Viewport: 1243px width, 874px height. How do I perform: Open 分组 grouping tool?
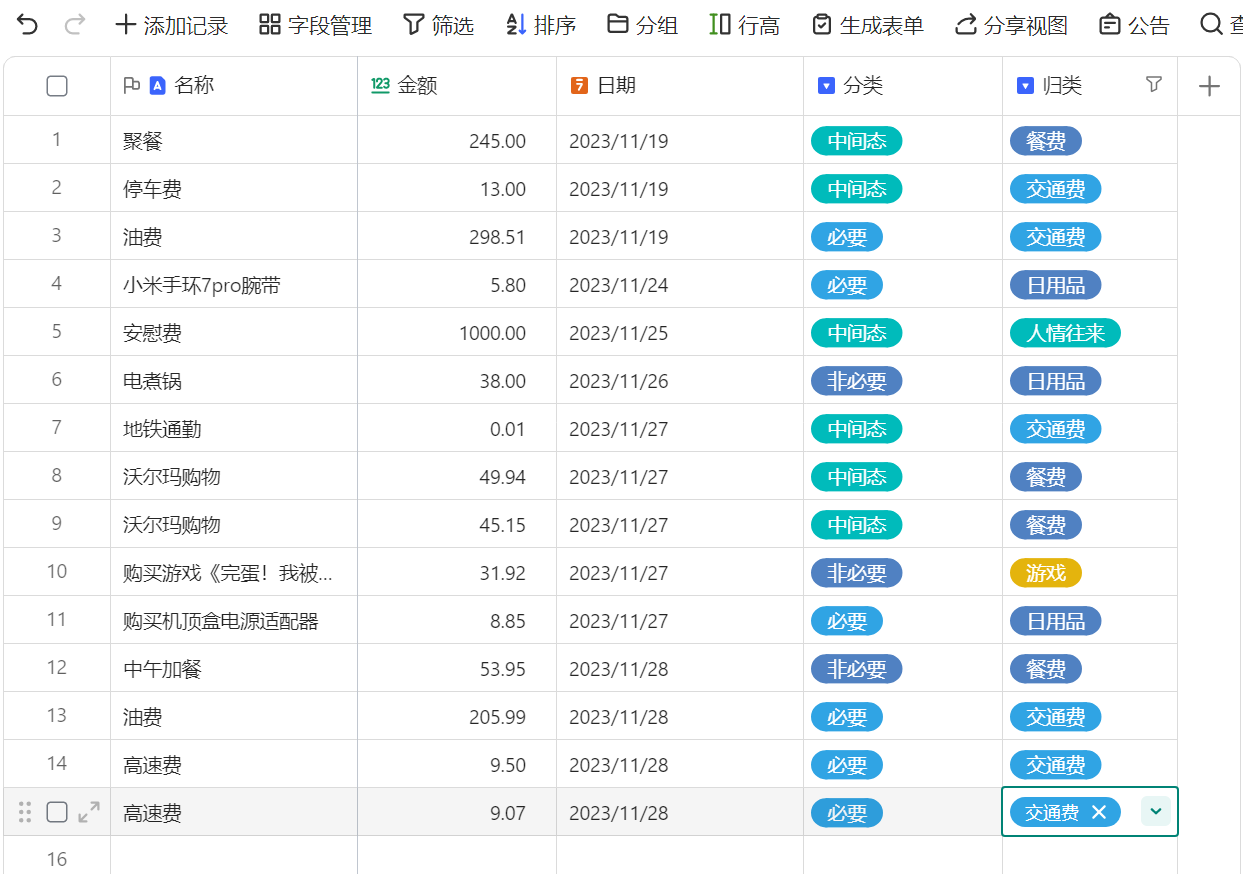[642, 25]
